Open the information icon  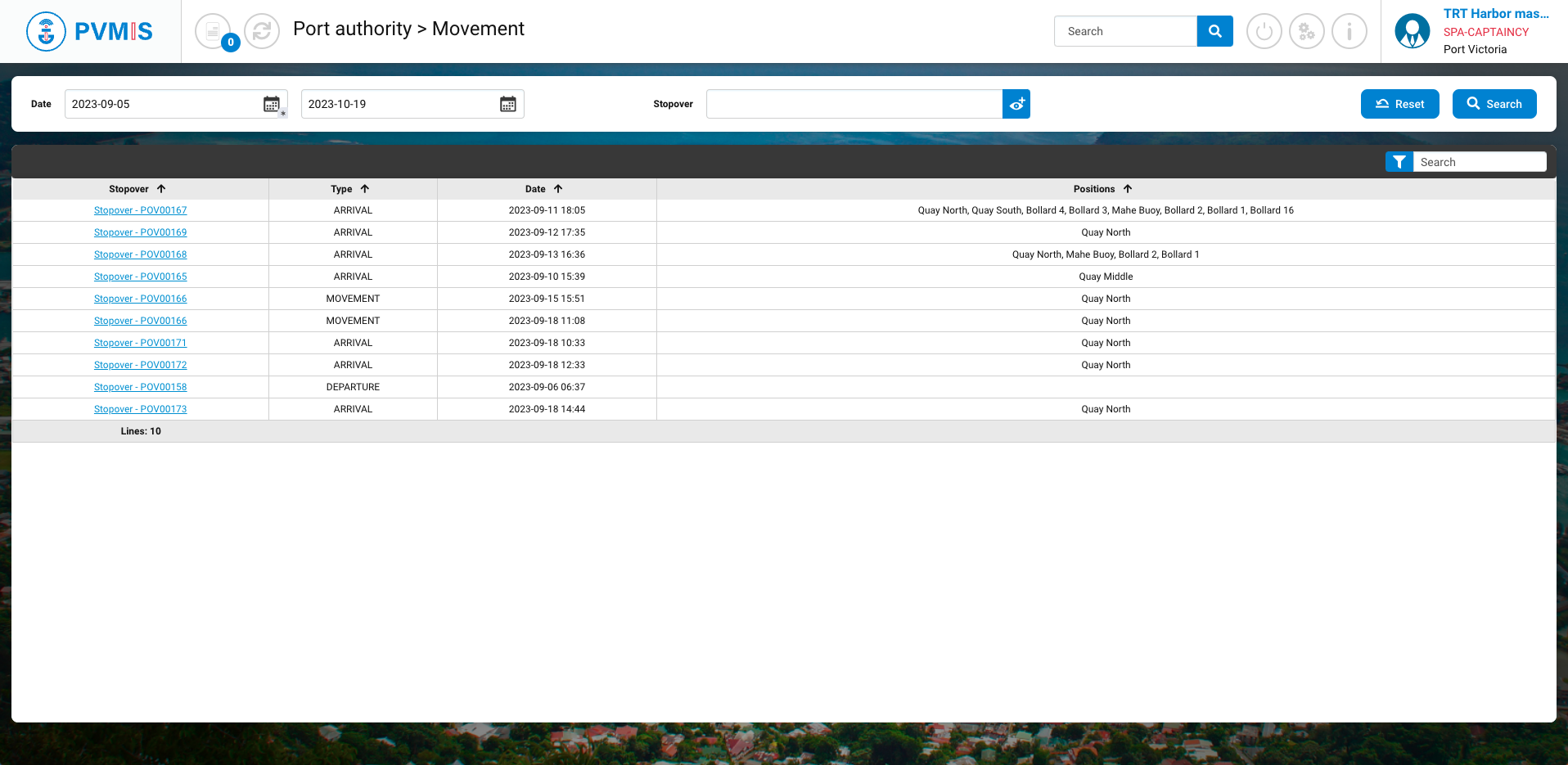click(x=1349, y=32)
